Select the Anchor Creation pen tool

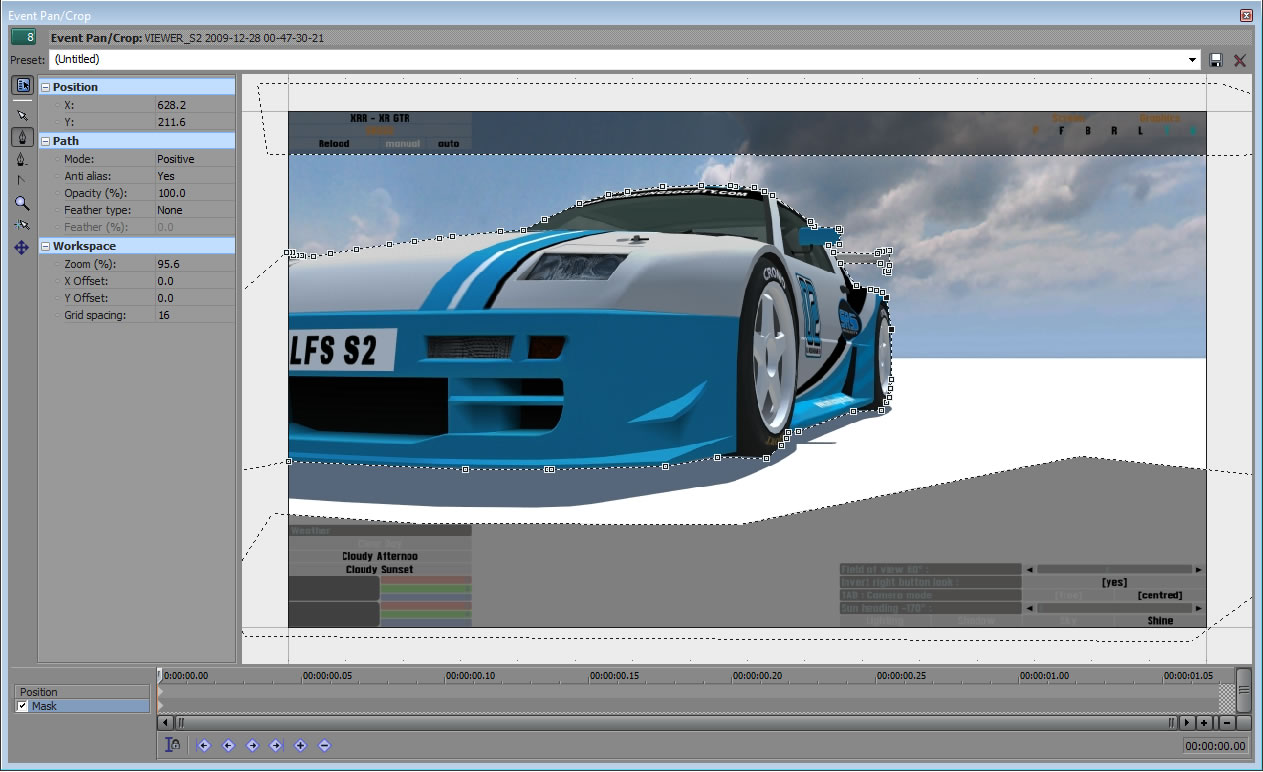22,137
